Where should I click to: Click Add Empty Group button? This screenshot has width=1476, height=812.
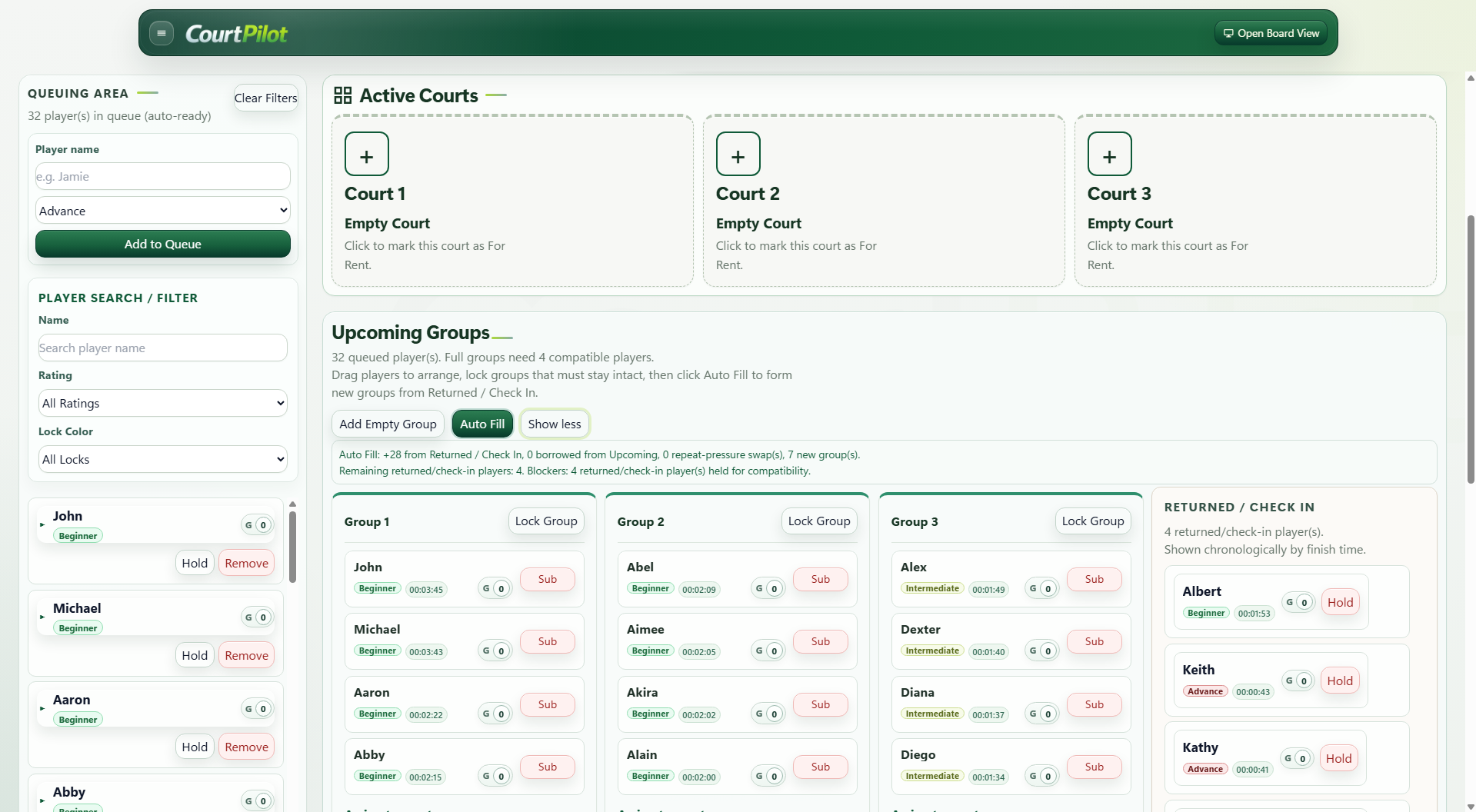[x=388, y=424]
